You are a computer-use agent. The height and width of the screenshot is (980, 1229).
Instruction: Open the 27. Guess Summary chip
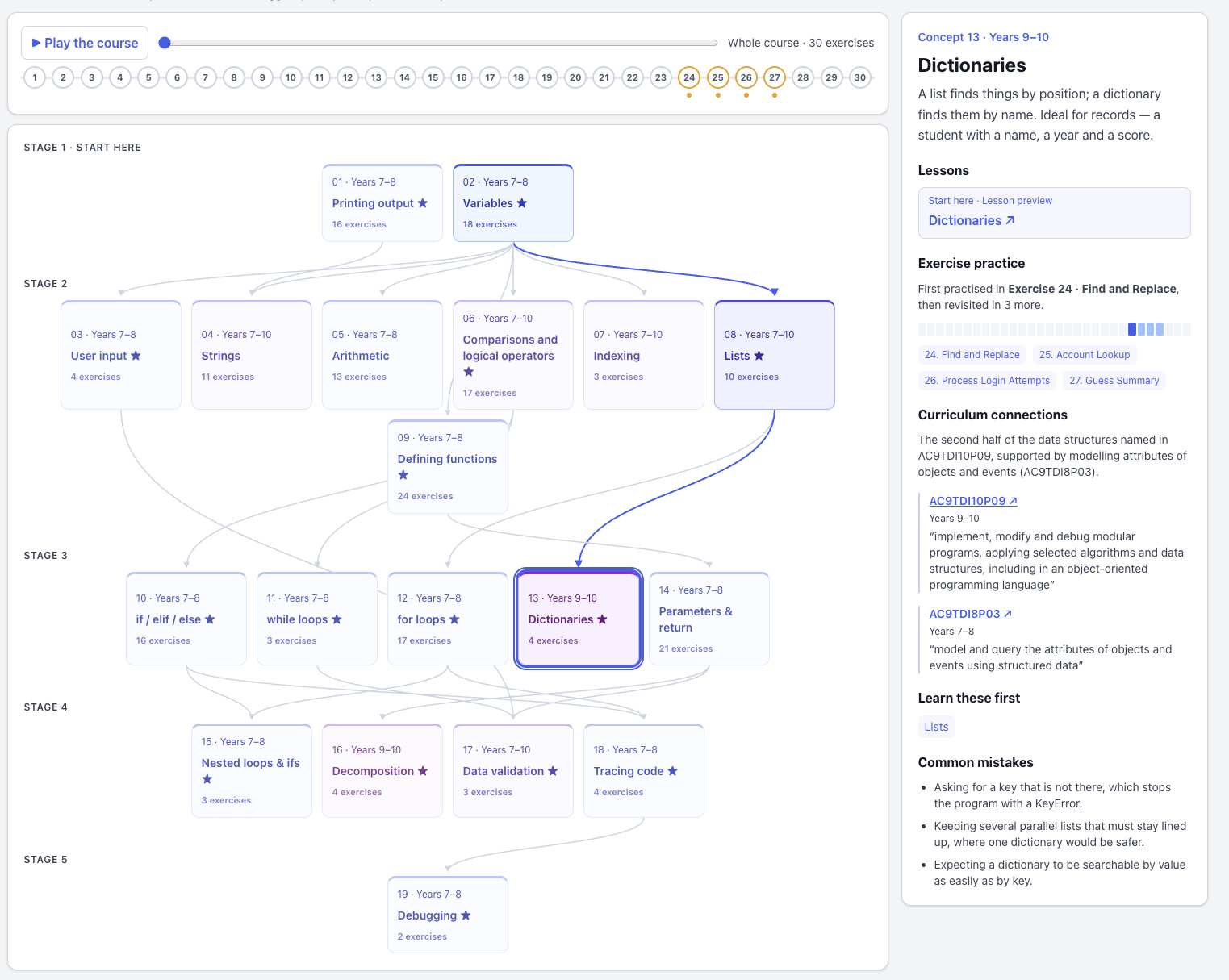[x=1114, y=380]
